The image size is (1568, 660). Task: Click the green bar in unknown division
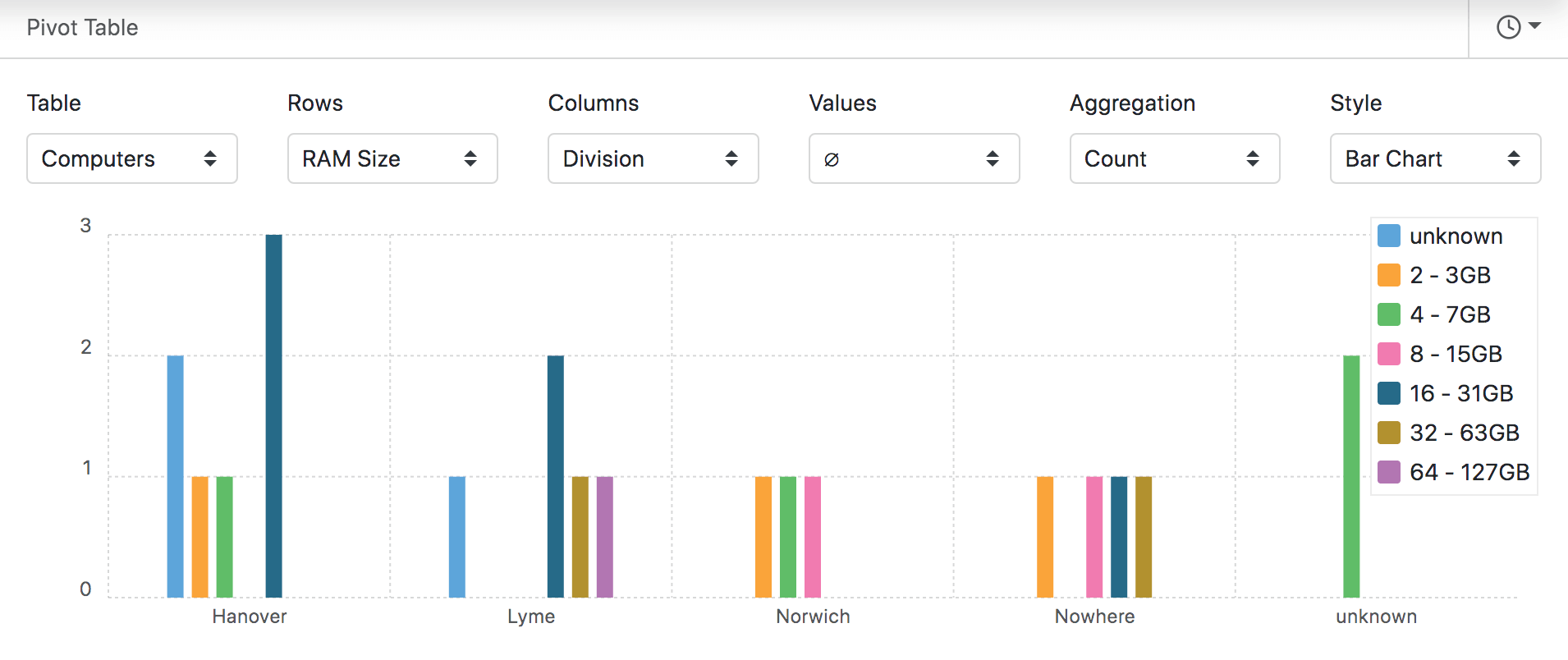(x=1351, y=476)
